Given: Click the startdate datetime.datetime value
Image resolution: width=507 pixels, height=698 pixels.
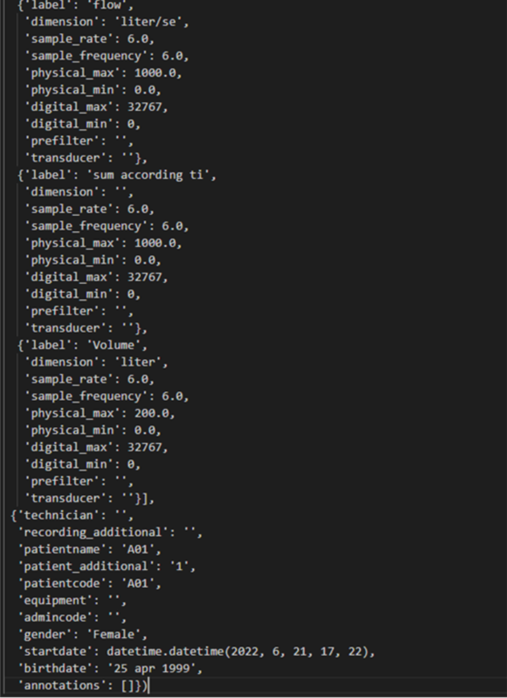Looking at the screenshot, I should click(x=238, y=652).
